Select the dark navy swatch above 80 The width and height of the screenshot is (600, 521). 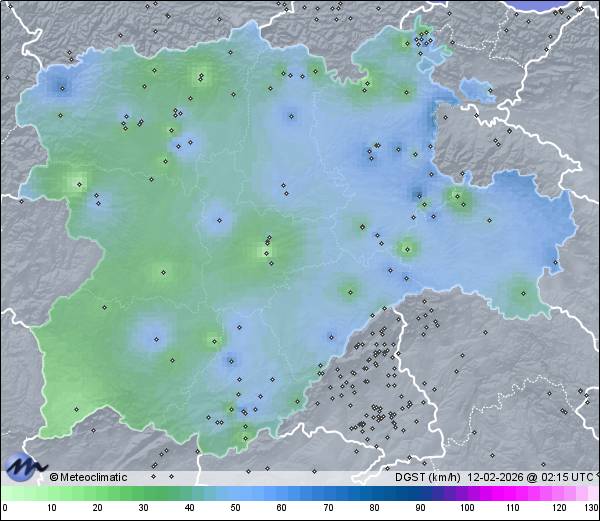tap(374, 493)
